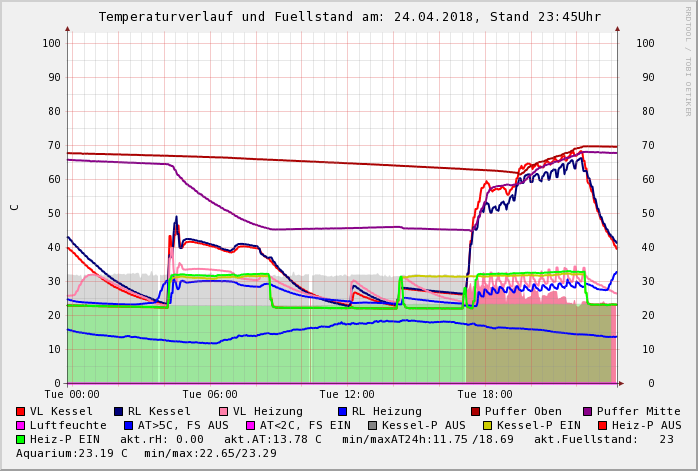Screen dimensions: 698x471
Task: Click the green Heiz-P EIN legend swatch
Action: (21, 439)
